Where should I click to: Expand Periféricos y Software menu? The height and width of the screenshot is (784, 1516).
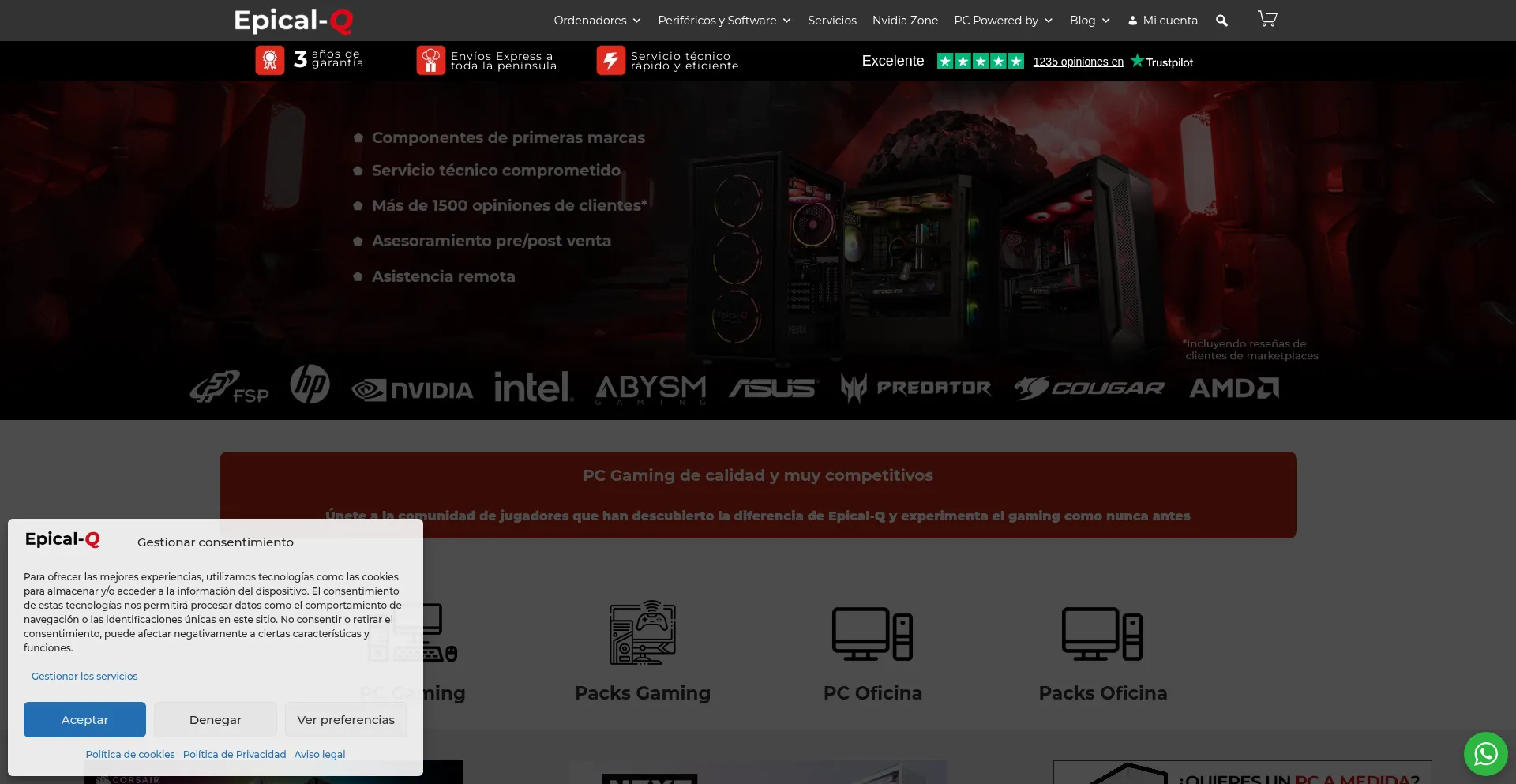click(724, 21)
